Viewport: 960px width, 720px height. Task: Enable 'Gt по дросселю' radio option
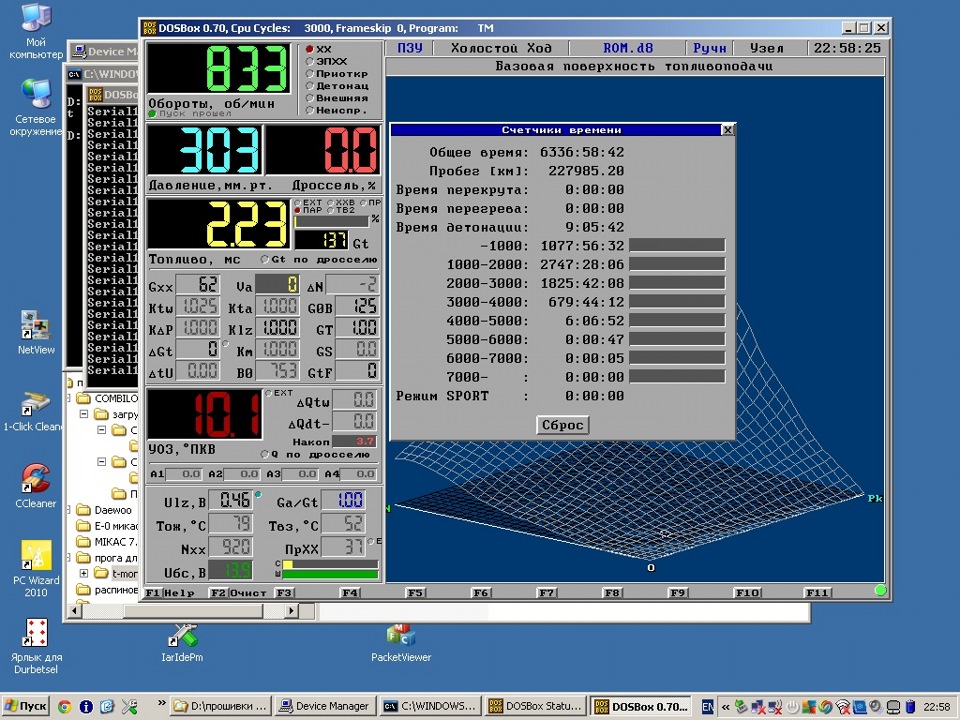coord(263,260)
